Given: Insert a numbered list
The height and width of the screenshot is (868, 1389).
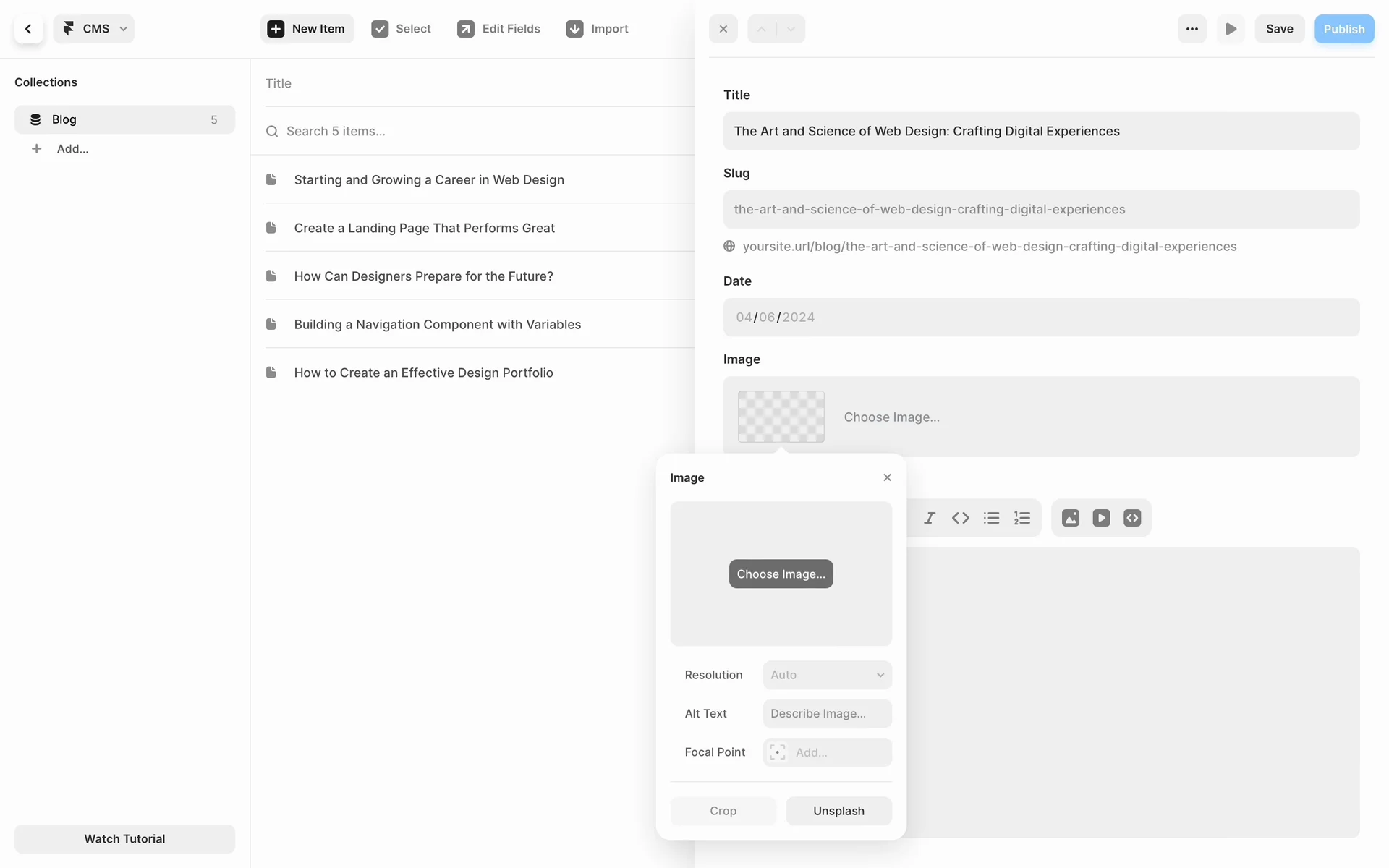Looking at the screenshot, I should [1022, 518].
